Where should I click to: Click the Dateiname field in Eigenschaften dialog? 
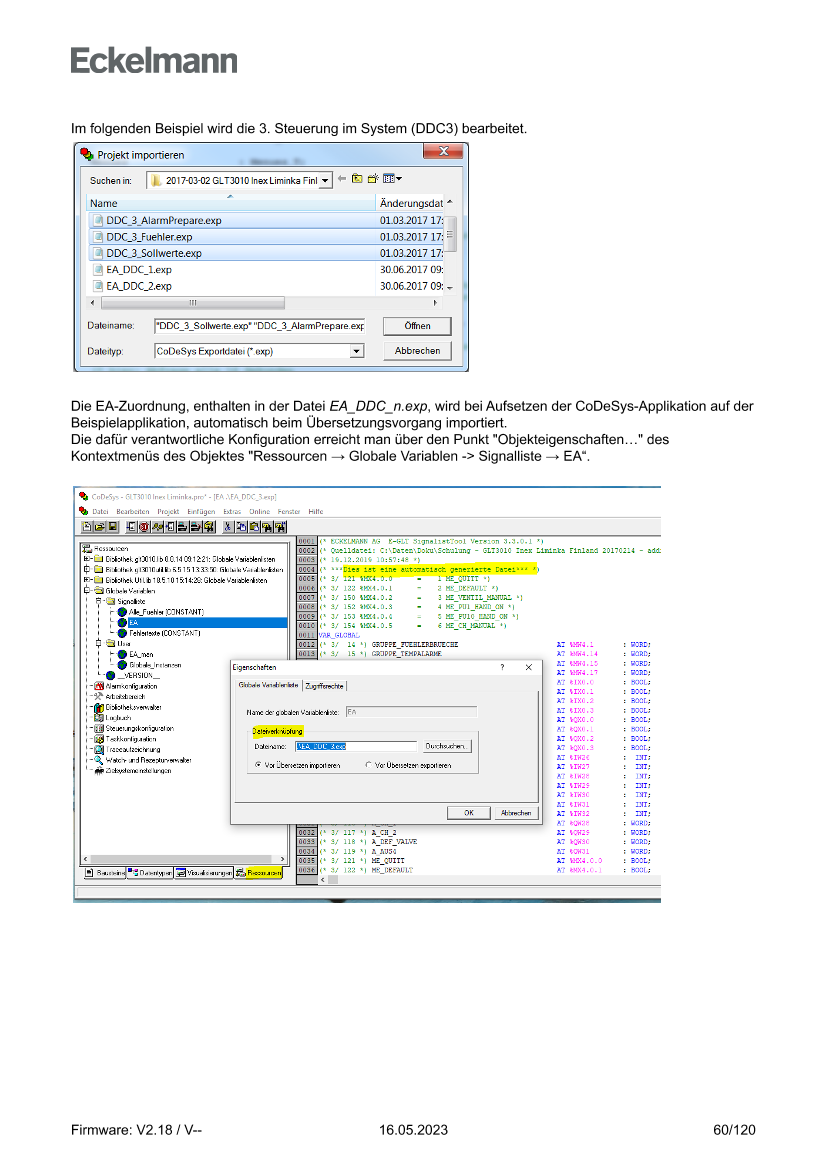tap(356, 746)
